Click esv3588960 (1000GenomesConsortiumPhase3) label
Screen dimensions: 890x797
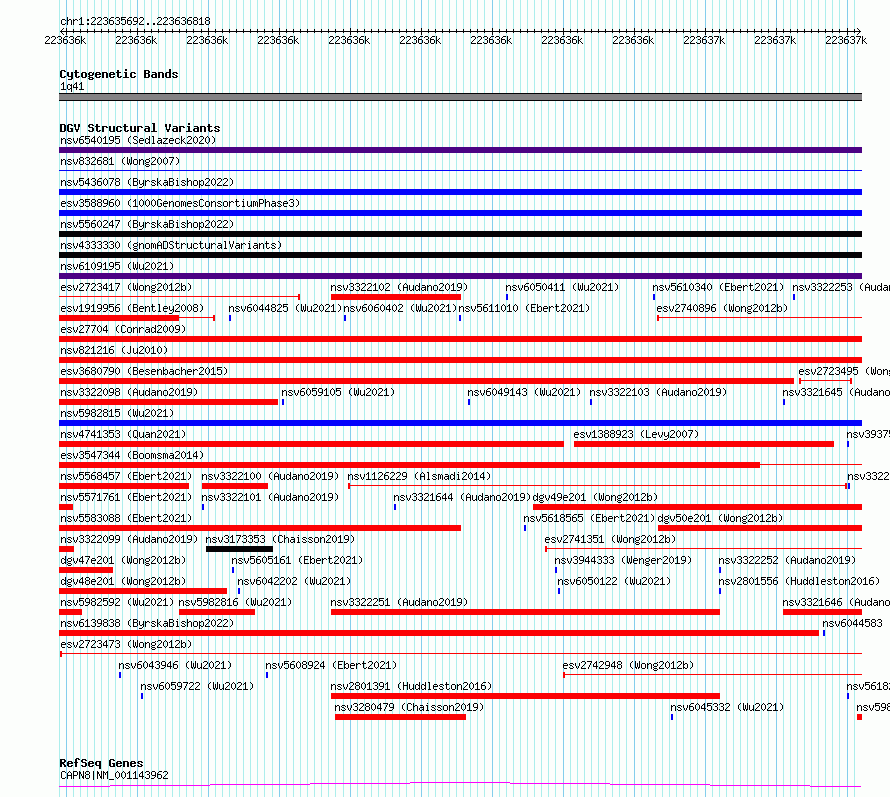(x=180, y=203)
